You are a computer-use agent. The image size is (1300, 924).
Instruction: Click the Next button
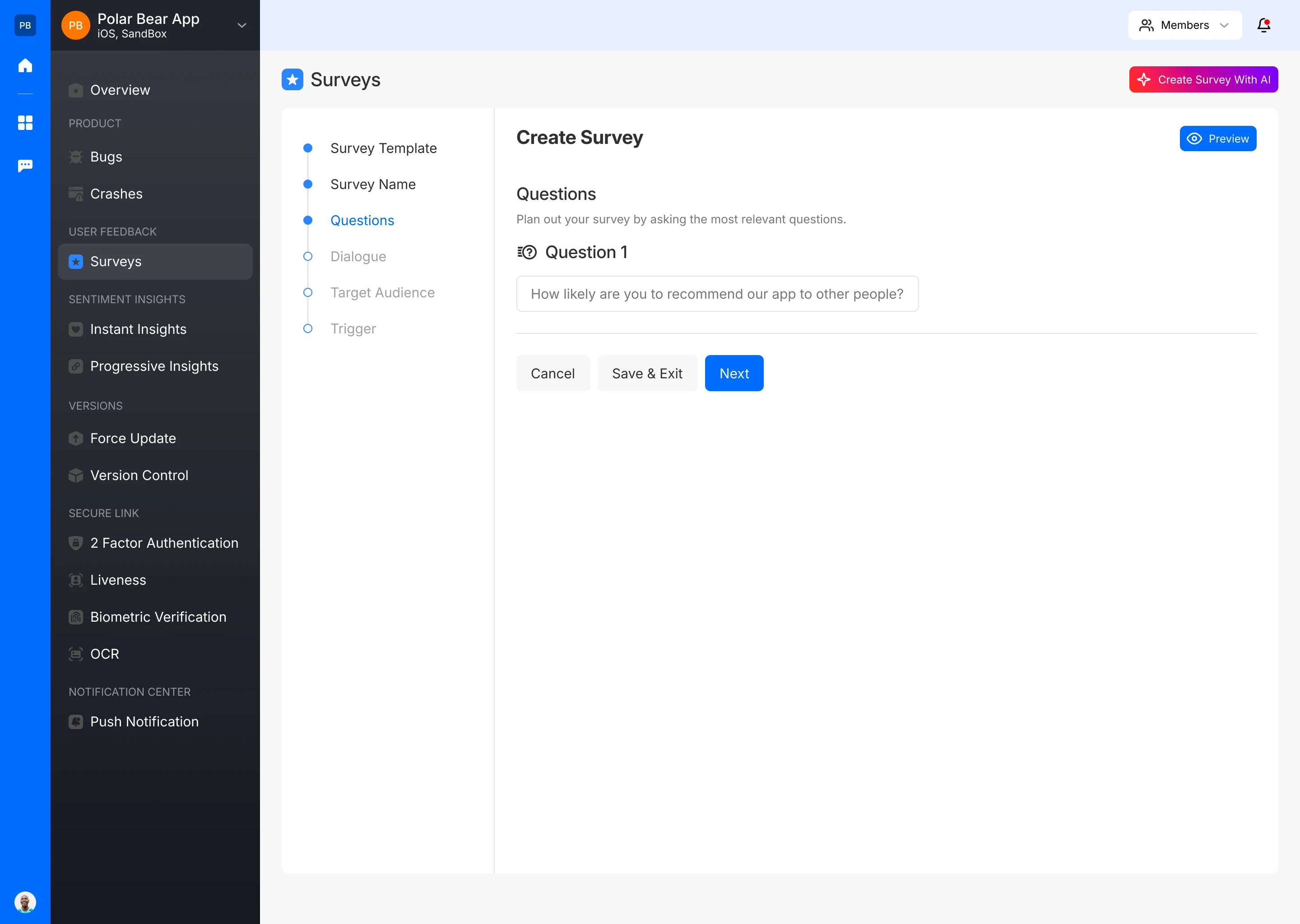[x=734, y=373]
